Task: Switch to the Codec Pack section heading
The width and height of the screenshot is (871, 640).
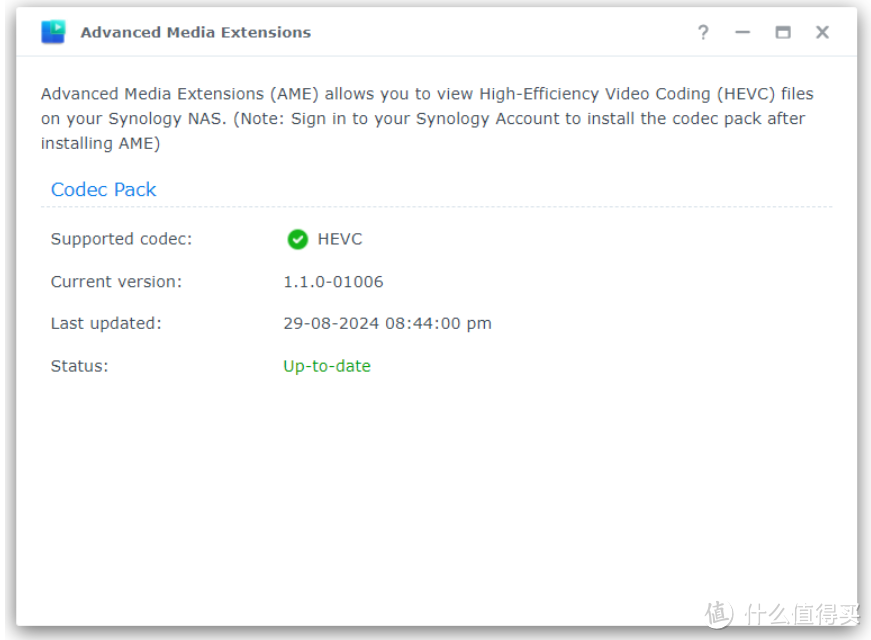Action: point(103,189)
